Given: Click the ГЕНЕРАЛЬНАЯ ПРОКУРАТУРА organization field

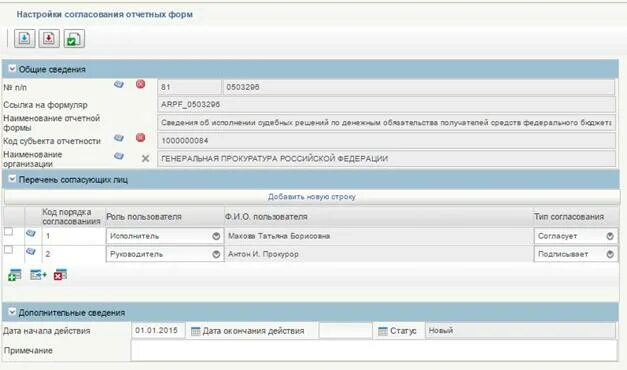Looking at the screenshot, I should tap(387, 159).
